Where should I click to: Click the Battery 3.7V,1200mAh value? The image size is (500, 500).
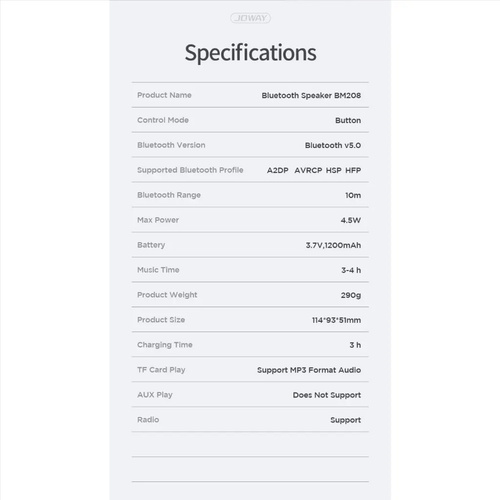(x=333, y=245)
